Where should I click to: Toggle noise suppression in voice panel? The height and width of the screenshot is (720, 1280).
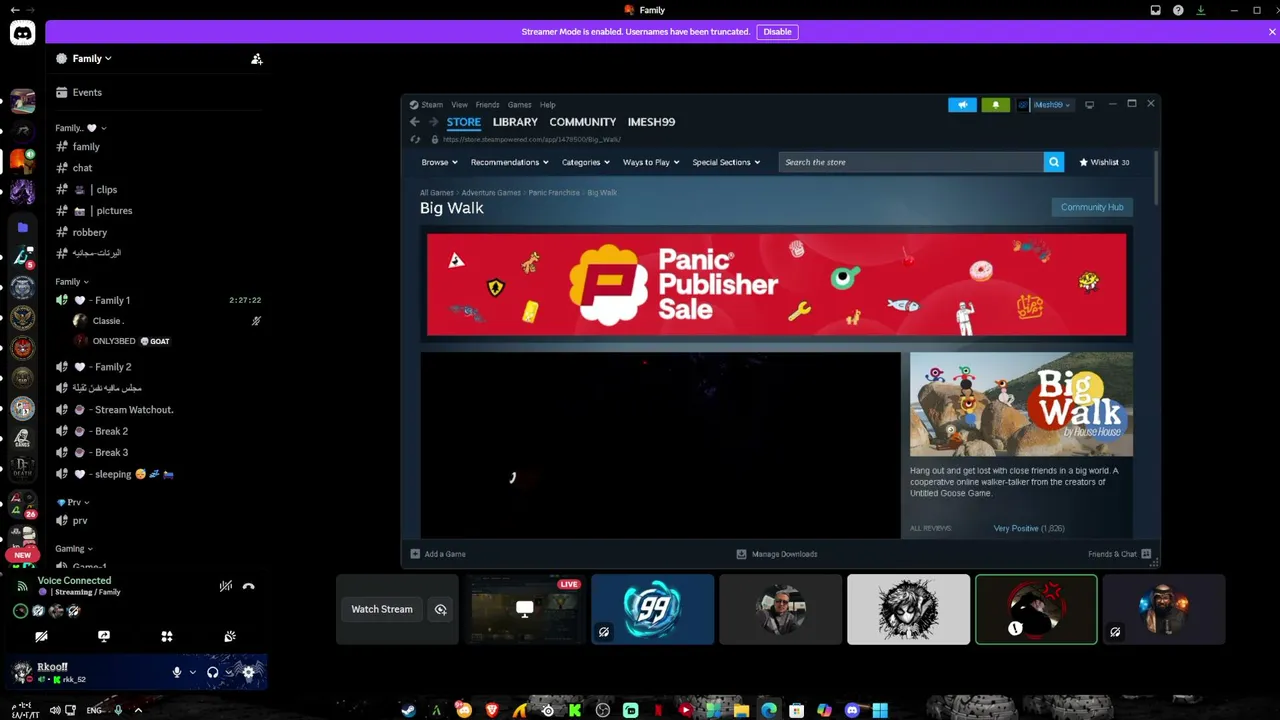[226, 586]
